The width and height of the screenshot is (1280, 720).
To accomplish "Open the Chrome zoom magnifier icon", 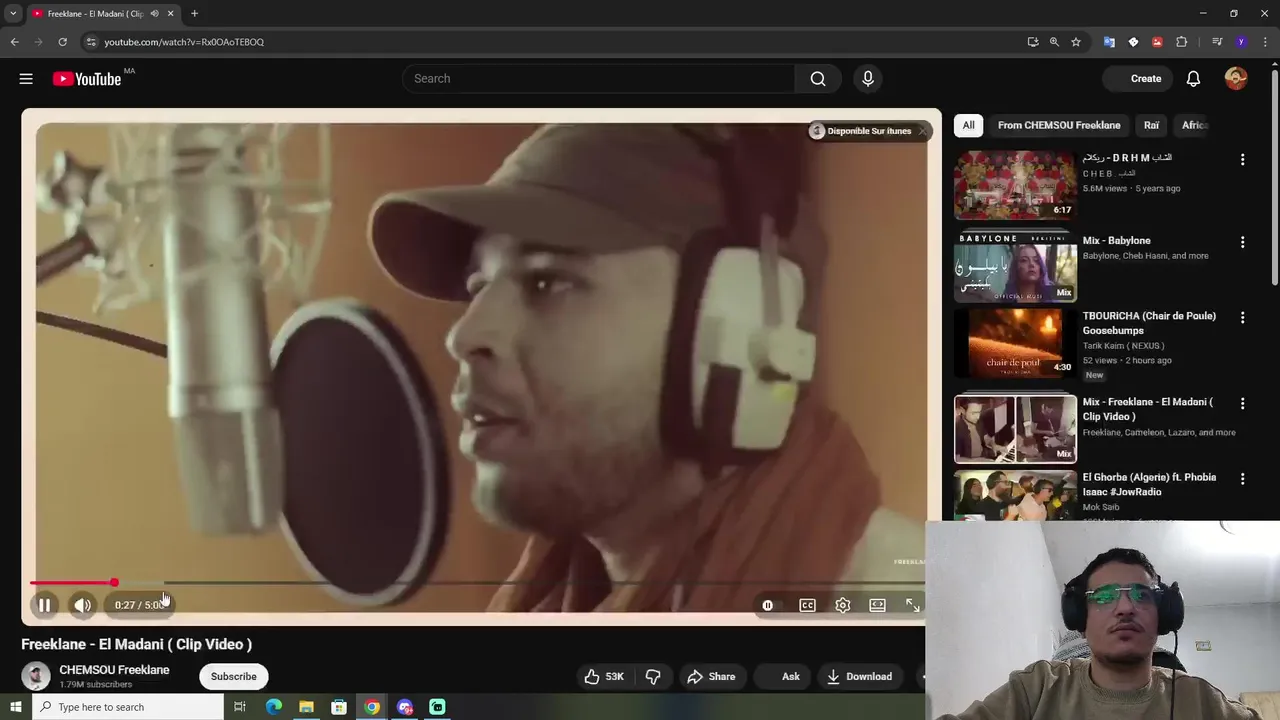I will click(1054, 42).
